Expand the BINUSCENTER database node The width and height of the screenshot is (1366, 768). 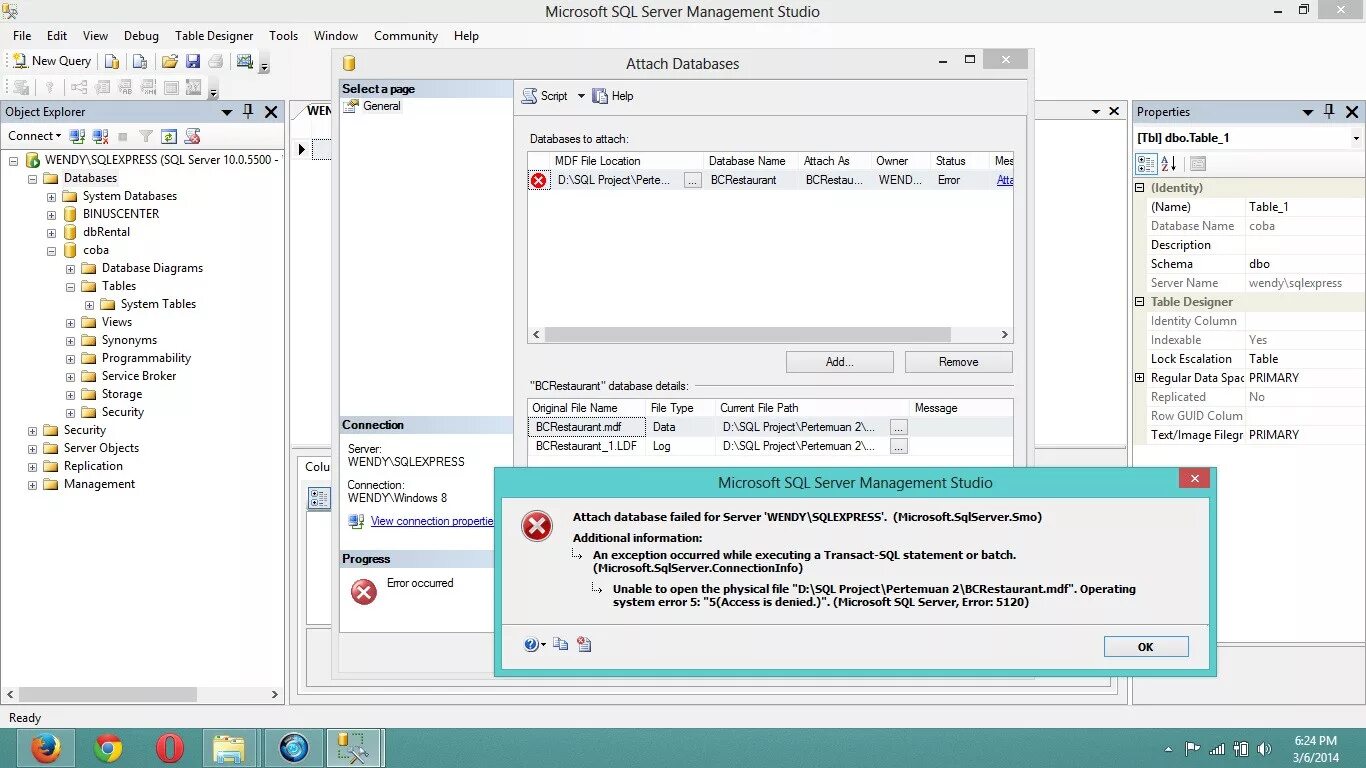(x=51, y=215)
